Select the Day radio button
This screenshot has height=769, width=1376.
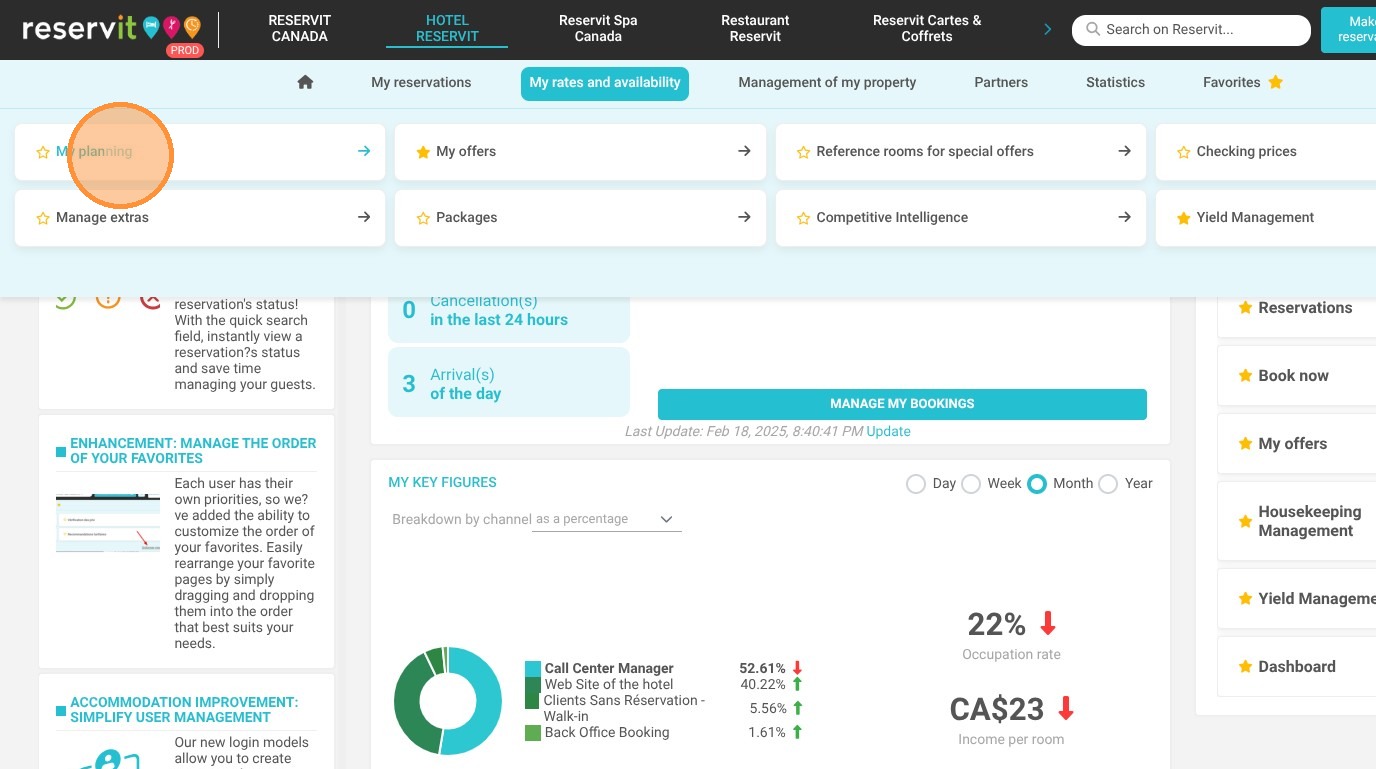click(915, 484)
